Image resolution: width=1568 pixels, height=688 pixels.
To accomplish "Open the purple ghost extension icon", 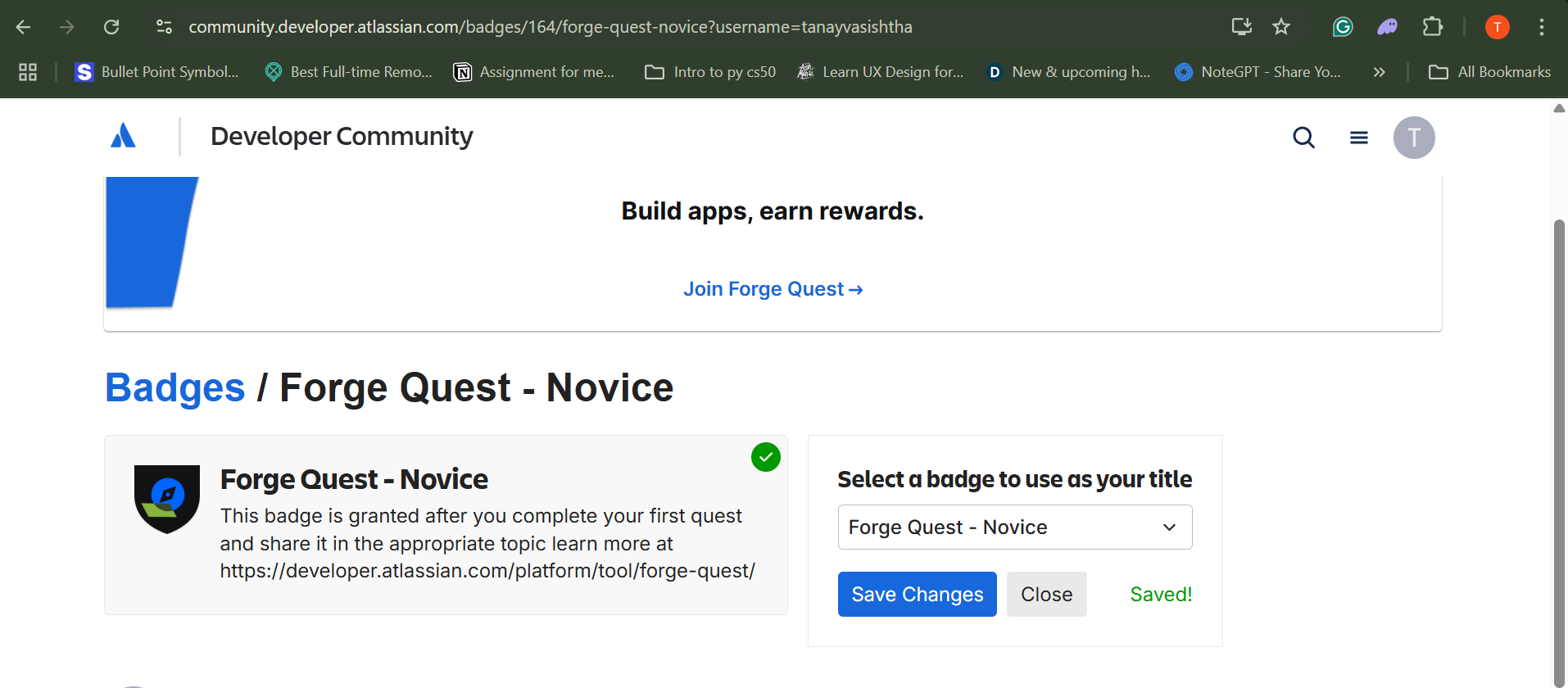I will [1387, 27].
